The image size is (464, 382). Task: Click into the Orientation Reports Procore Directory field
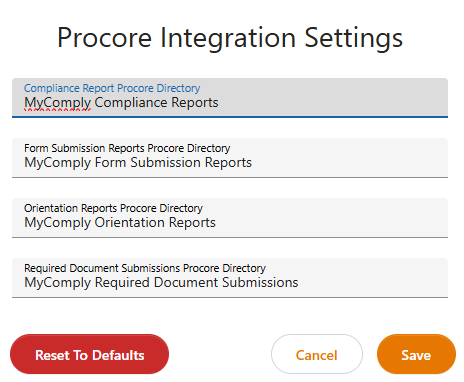pos(230,218)
